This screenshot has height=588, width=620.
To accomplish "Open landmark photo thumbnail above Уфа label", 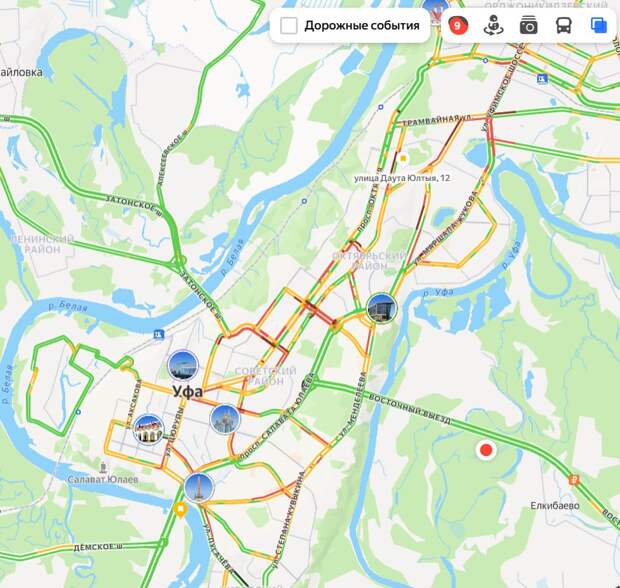I will point(183,365).
